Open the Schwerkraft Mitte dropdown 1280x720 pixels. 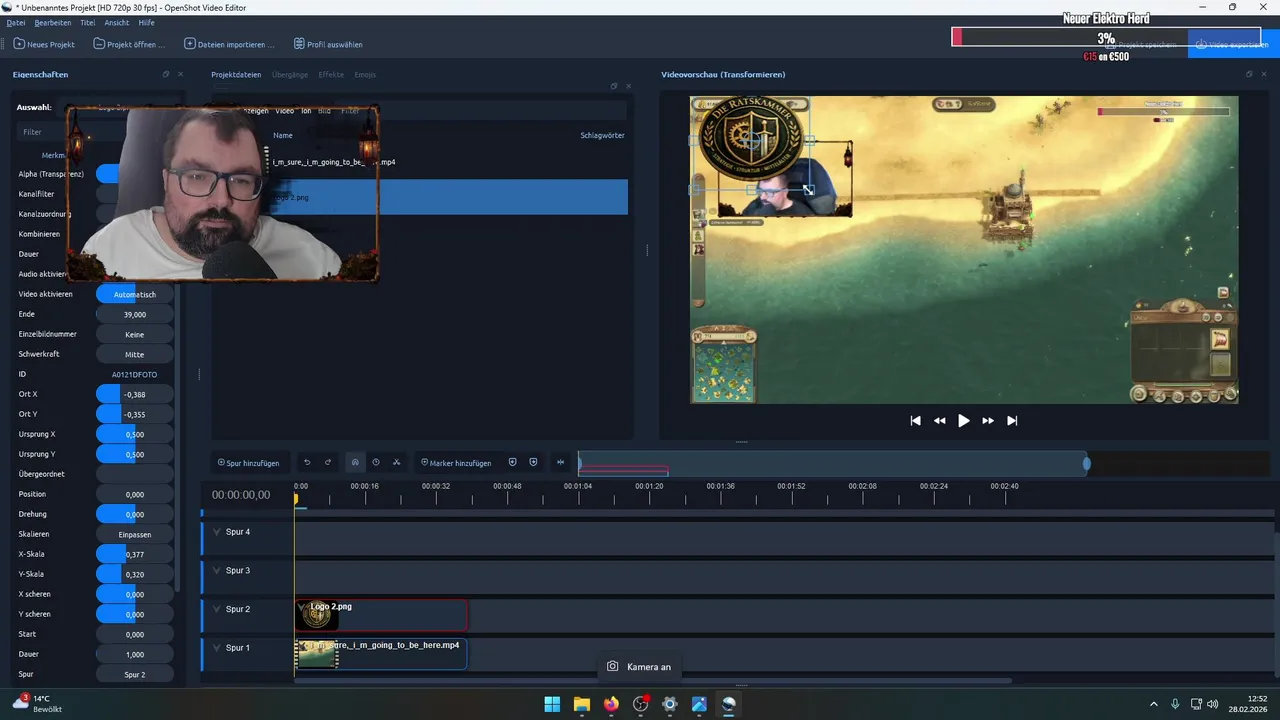point(134,354)
